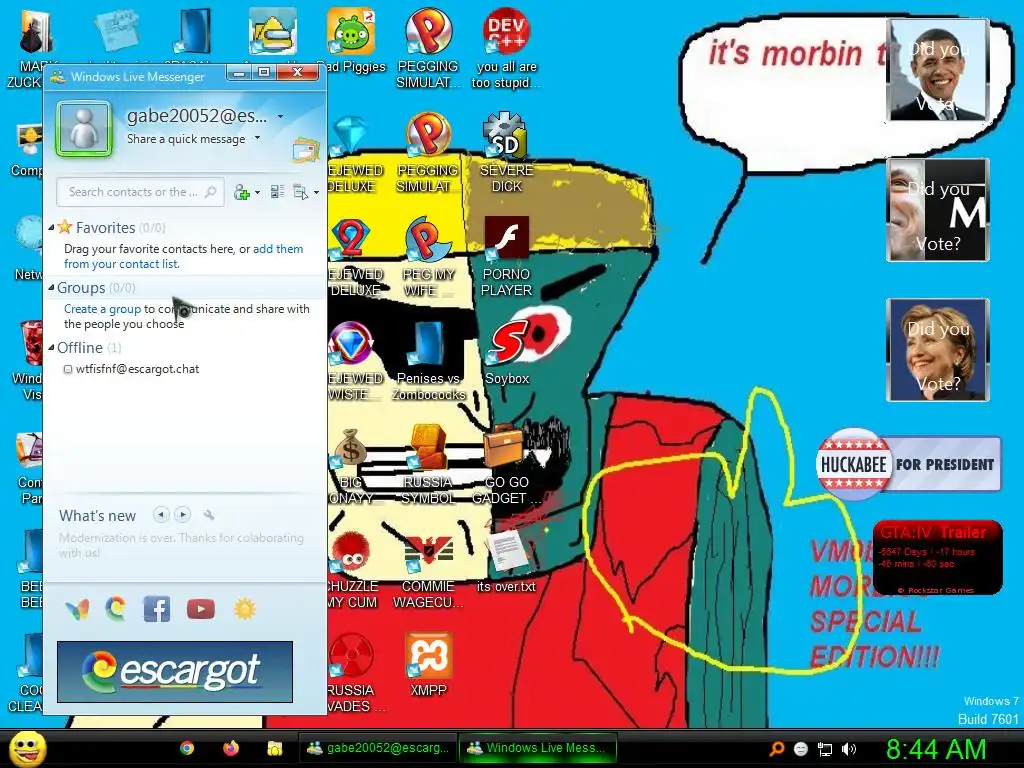
Task: Click the Escargot snail icon in bottom bar
Action: pyautogui.click(x=116, y=609)
